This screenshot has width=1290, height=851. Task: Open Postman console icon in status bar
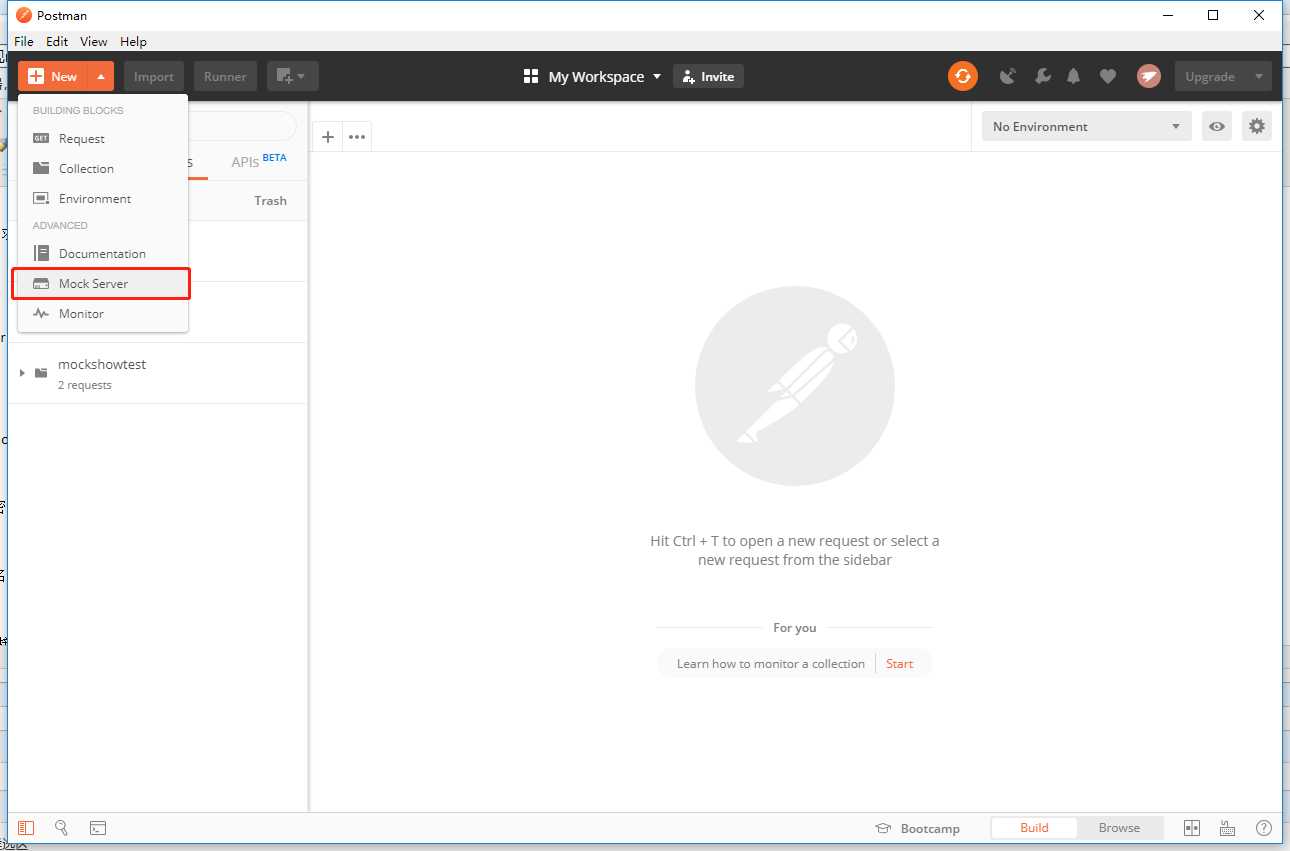point(98,828)
